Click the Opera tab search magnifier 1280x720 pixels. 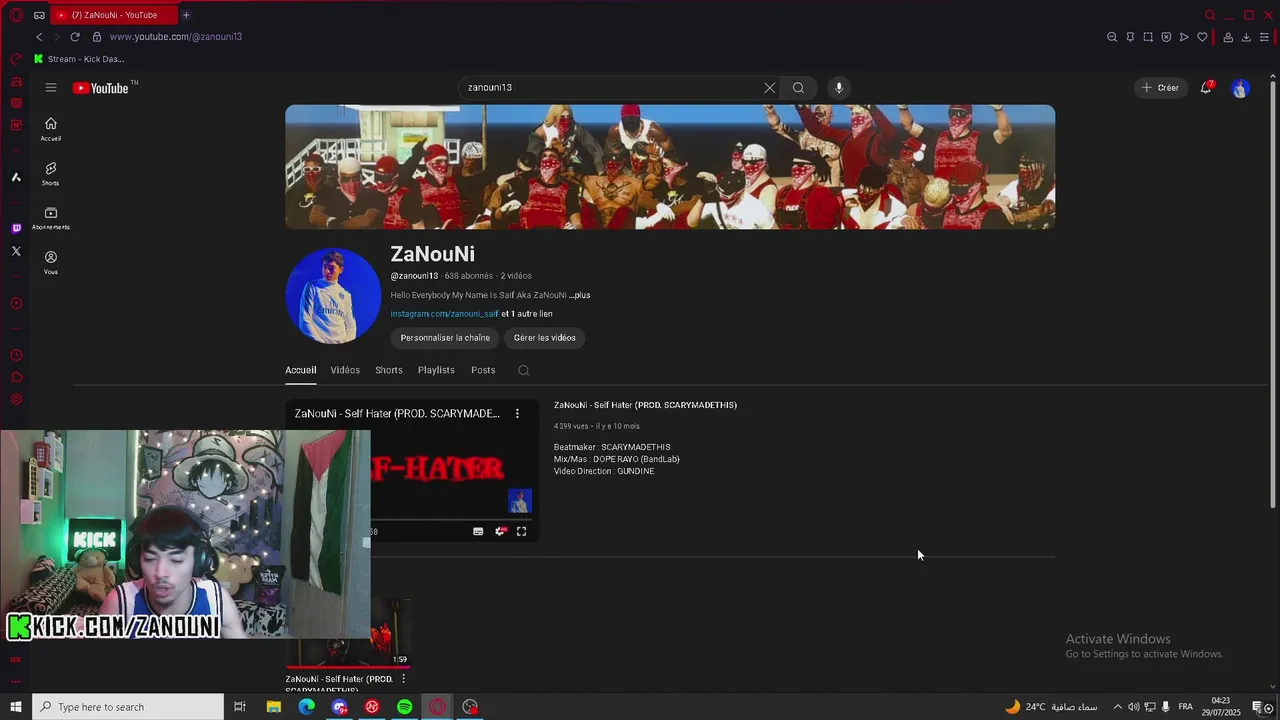point(1210,15)
